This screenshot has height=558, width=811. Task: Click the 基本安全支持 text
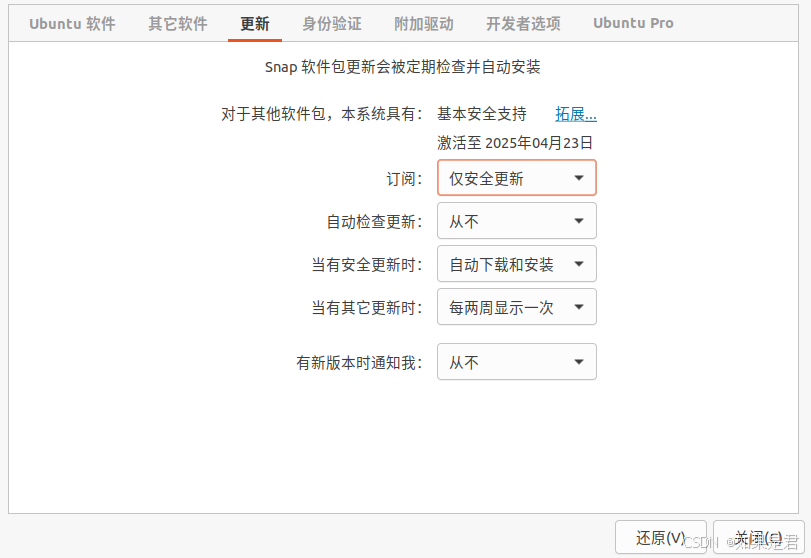tap(482, 114)
